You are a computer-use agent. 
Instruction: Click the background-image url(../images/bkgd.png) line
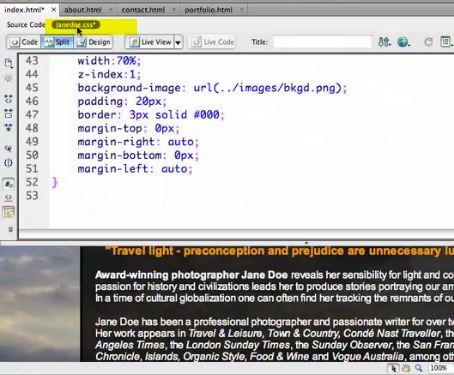click(x=212, y=88)
